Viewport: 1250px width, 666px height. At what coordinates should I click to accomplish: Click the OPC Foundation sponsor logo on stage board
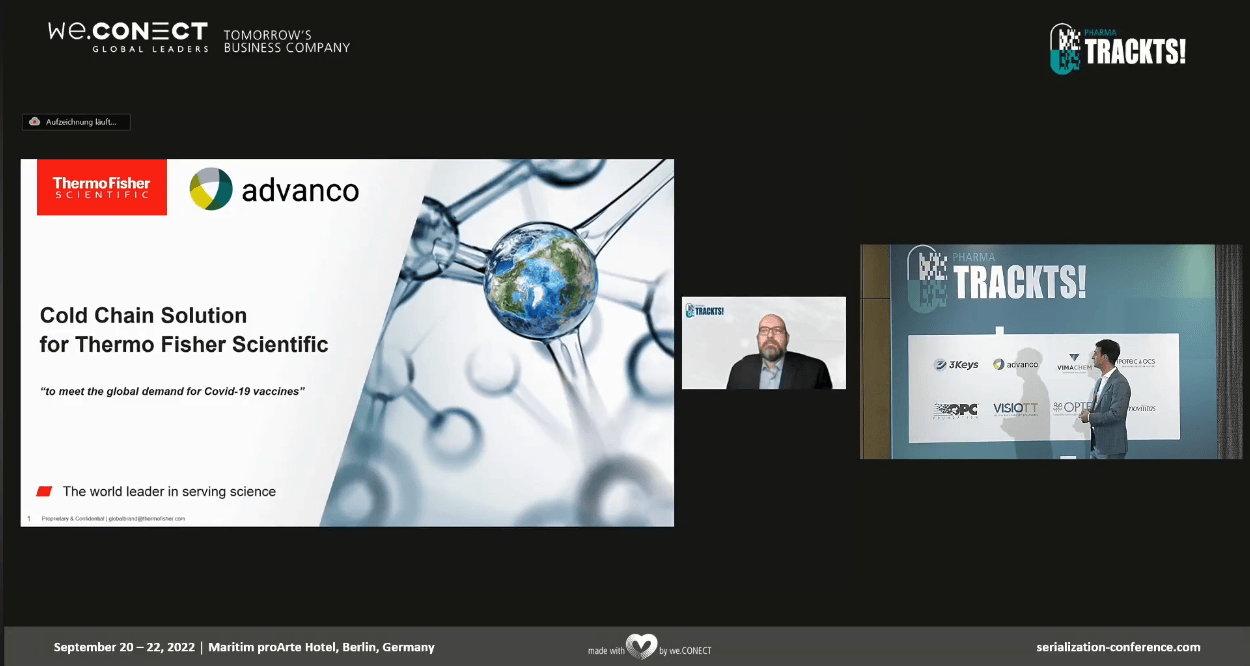(x=955, y=410)
